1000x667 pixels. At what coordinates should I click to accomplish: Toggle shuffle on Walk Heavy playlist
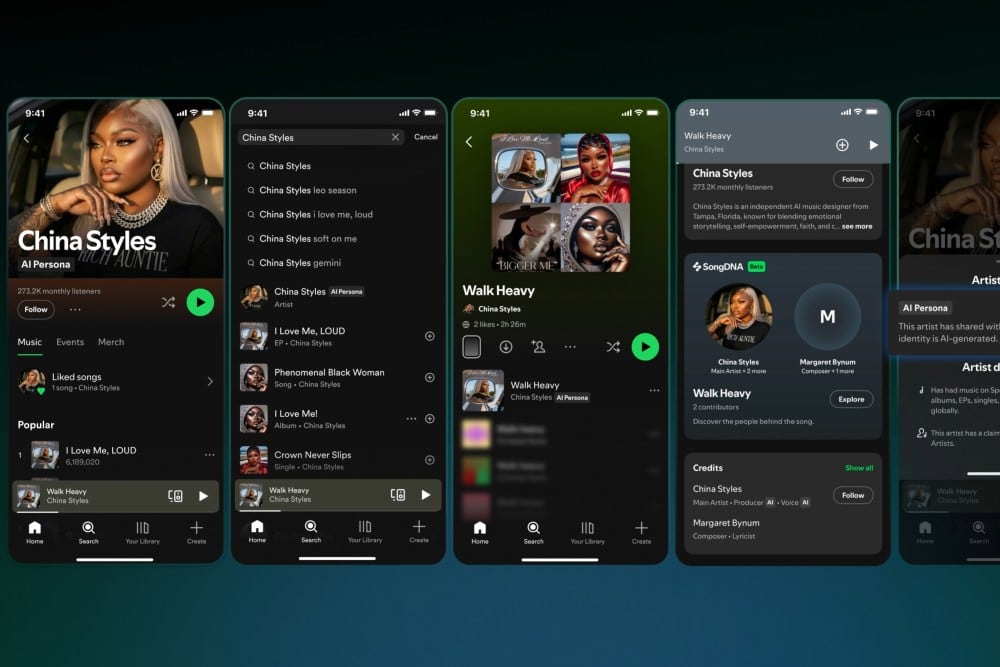tap(613, 347)
